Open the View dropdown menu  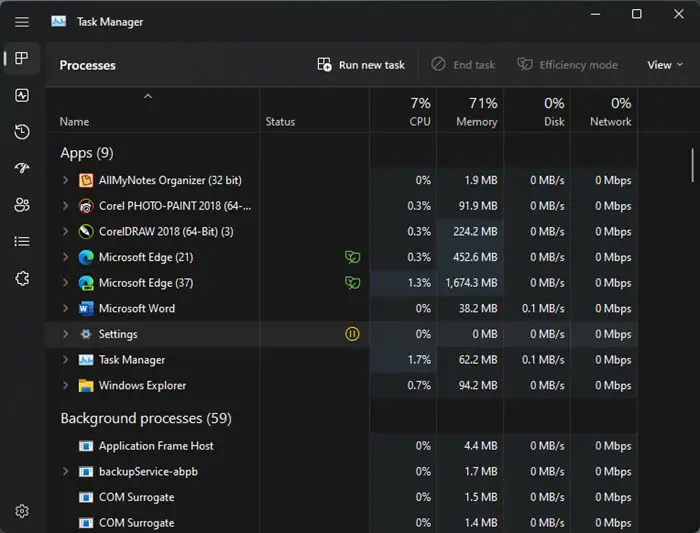click(x=665, y=65)
